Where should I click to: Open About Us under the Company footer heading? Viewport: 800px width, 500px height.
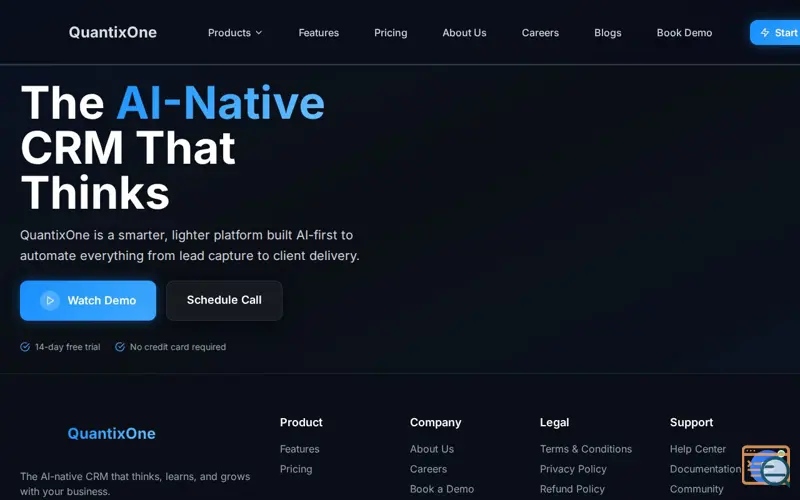pyautogui.click(x=432, y=449)
